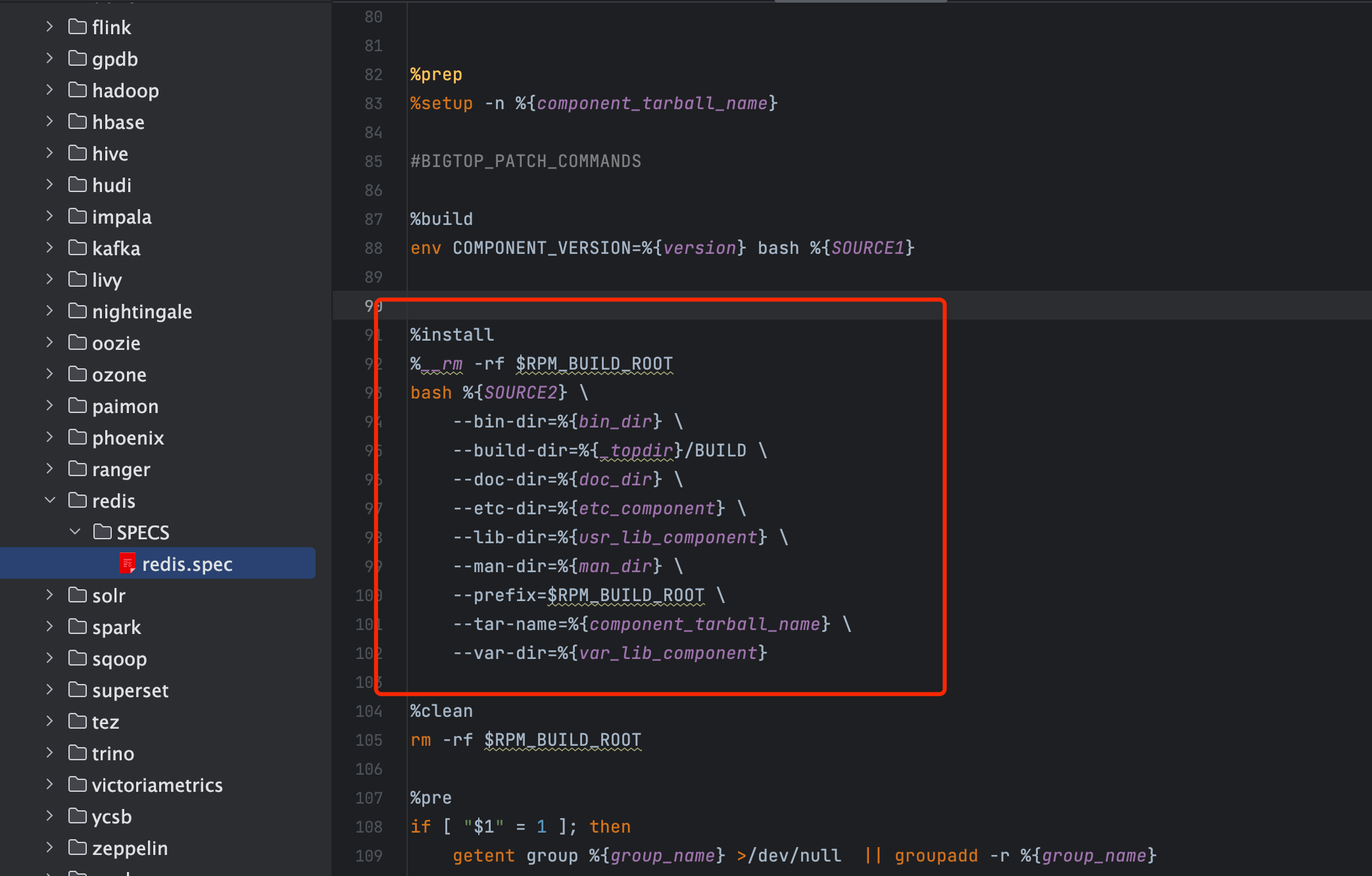
Task: Expand the hbase folder chevron
Action: [x=49, y=122]
